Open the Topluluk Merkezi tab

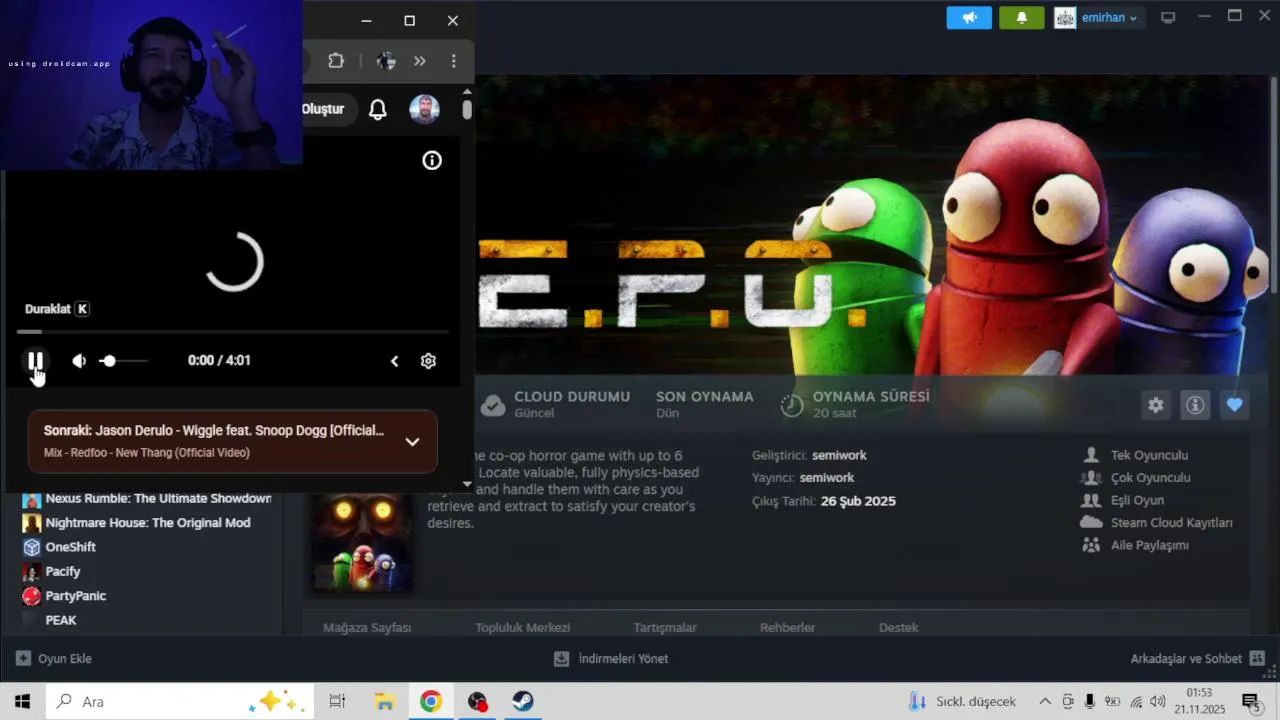(x=522, y=628)
